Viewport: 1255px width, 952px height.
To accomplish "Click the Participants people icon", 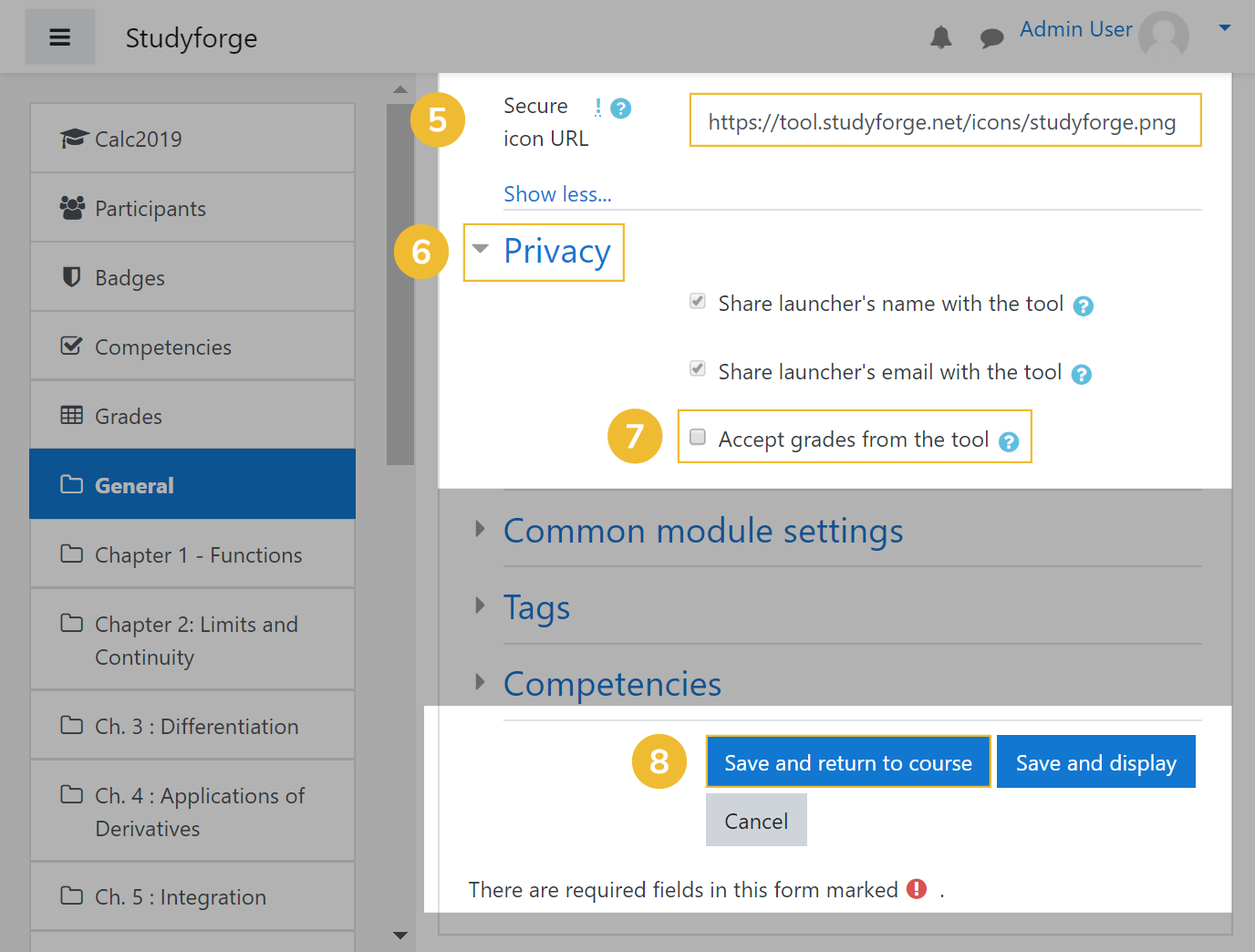I will tap(72, 207).
